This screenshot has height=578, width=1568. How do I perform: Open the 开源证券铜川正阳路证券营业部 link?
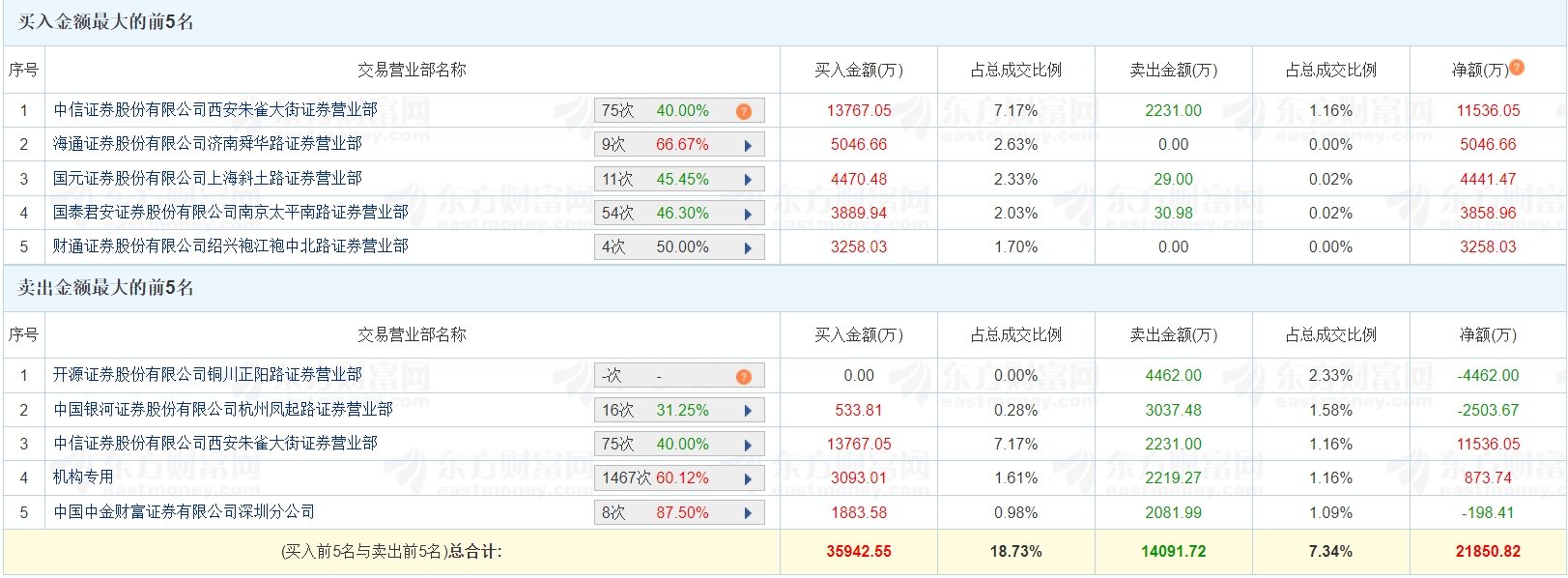tap(208, 375)
